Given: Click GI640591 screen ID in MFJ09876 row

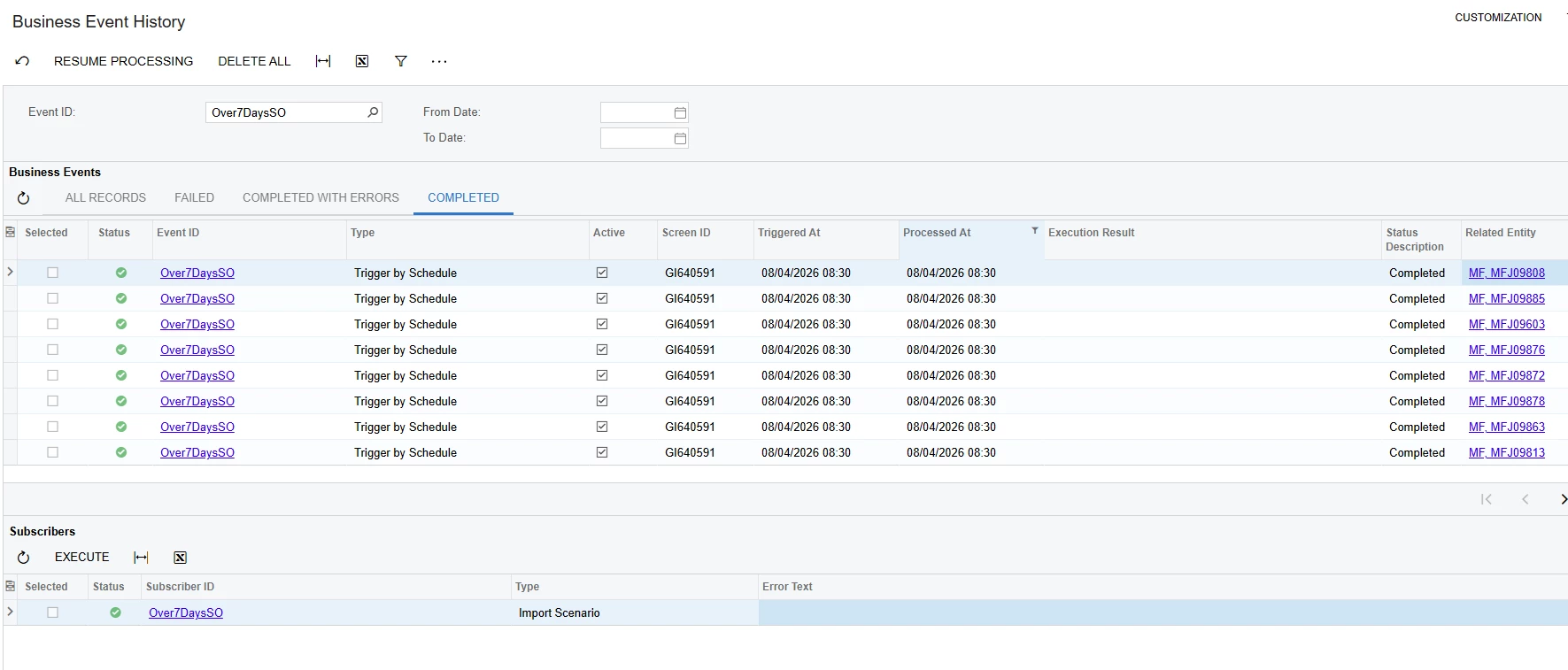Looking at the screenshot, I should [690, 350].
